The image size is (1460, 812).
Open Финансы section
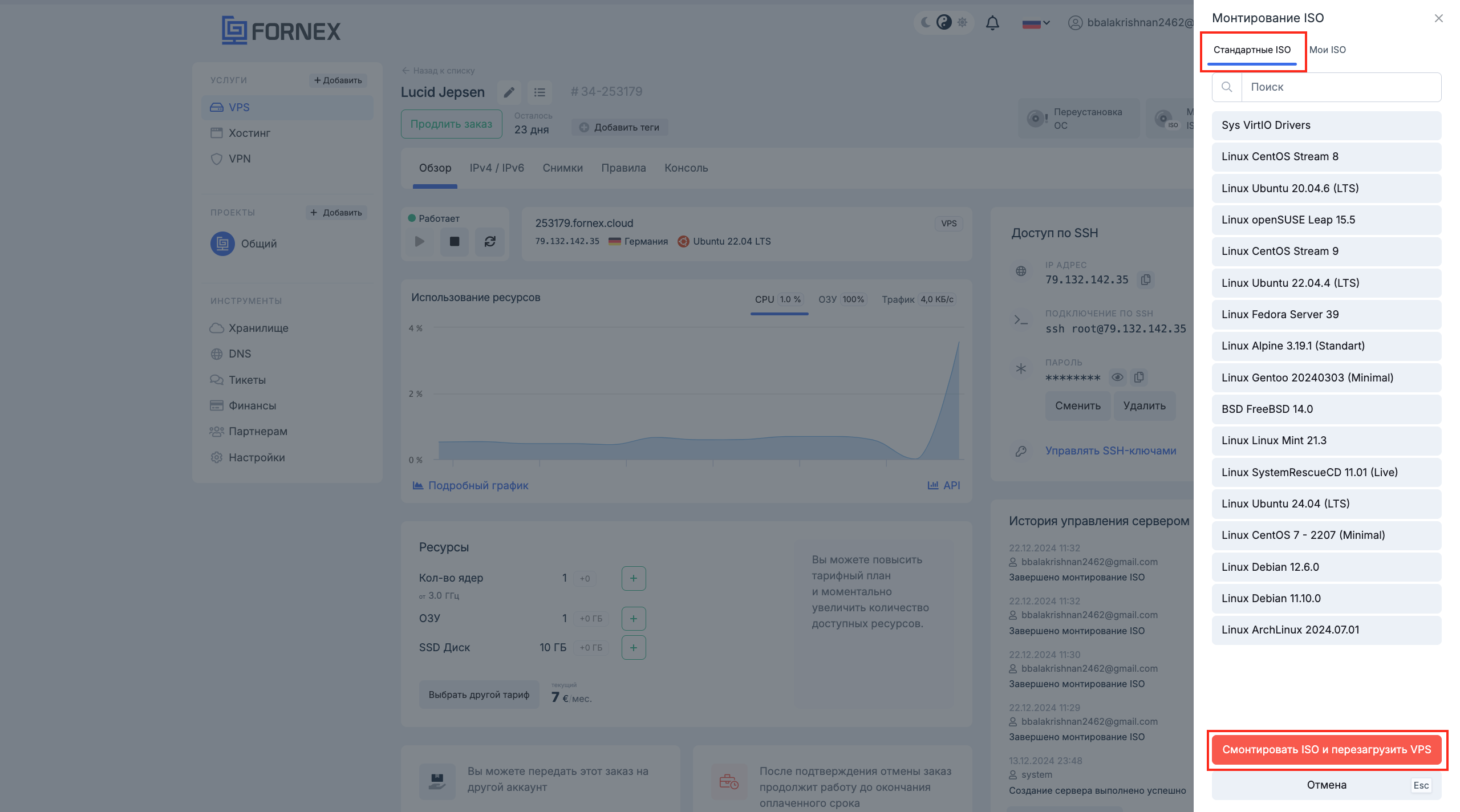coord(243,405)
